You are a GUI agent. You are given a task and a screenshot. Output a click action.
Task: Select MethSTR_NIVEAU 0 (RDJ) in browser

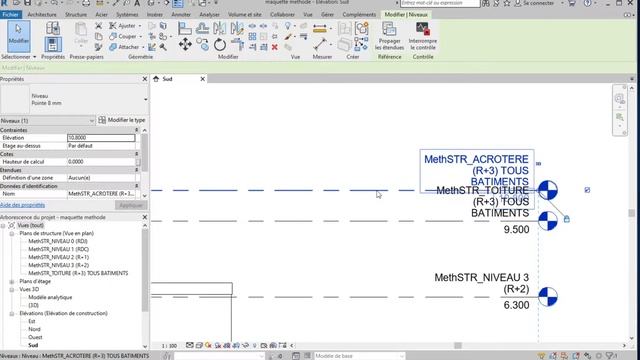tap(58, 241)
